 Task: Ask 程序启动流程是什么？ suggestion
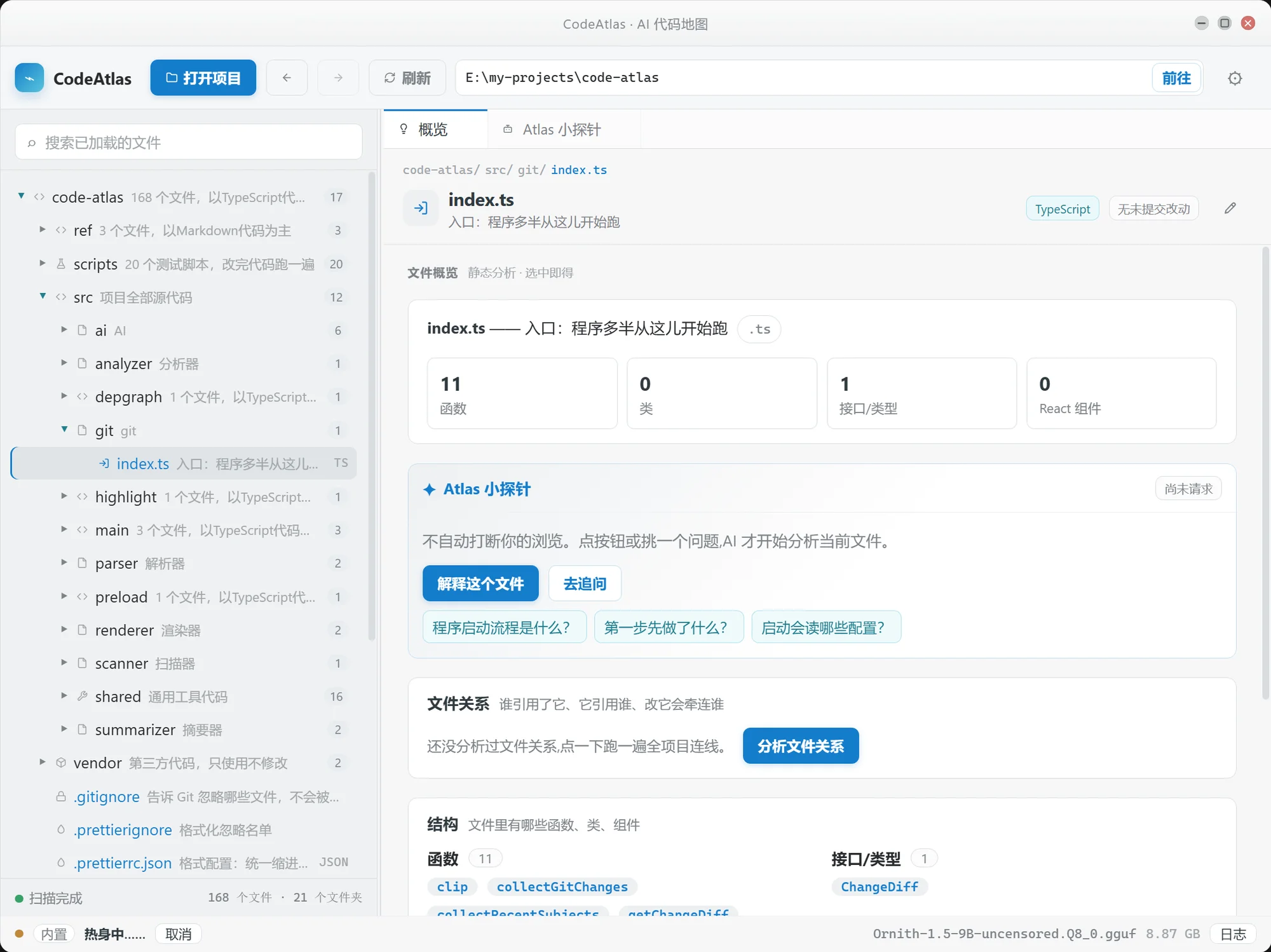coord(504,628)
